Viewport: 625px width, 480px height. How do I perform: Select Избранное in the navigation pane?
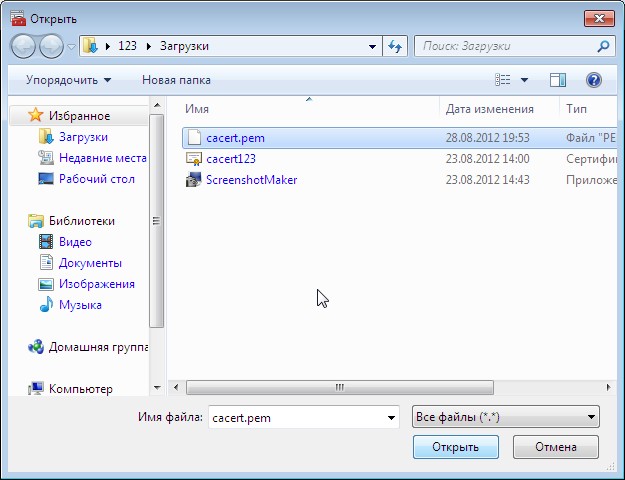click(x=79, y=116)
